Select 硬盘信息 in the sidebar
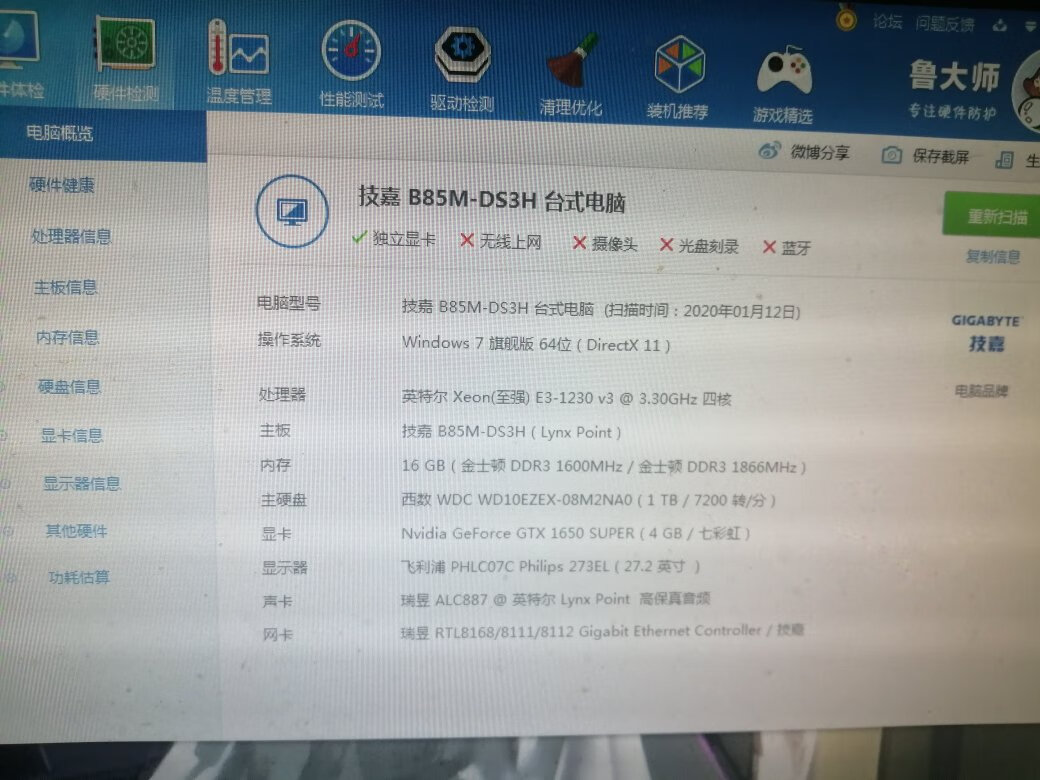 click(x=70, y=387)
